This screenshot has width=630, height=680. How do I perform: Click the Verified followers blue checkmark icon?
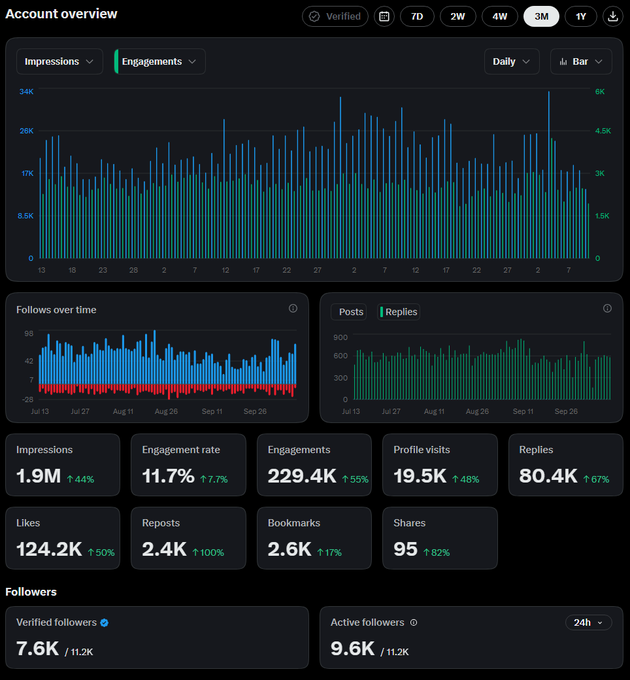pos(104,623)
